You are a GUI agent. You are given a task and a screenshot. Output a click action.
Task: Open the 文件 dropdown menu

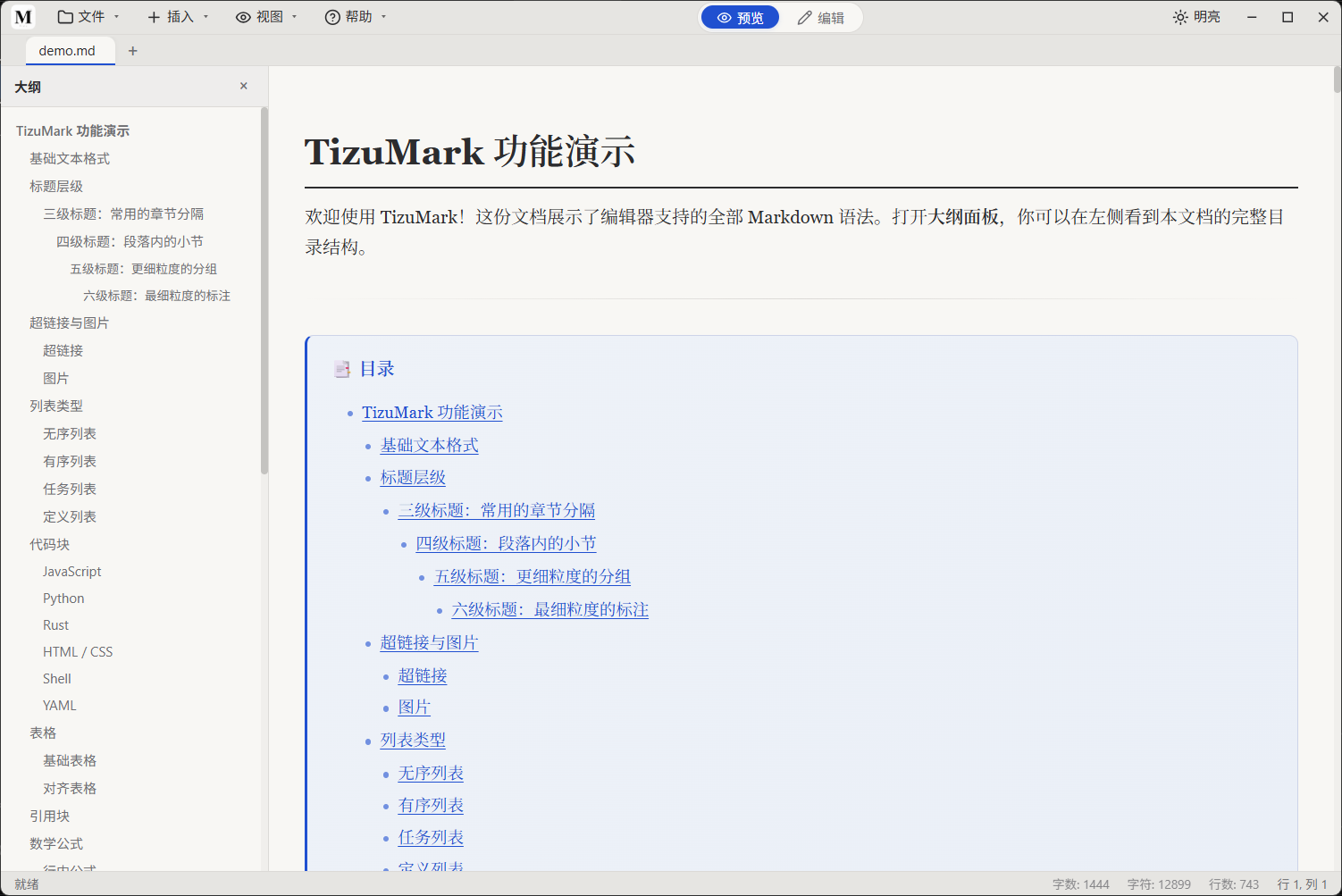[x=88, y=17]
